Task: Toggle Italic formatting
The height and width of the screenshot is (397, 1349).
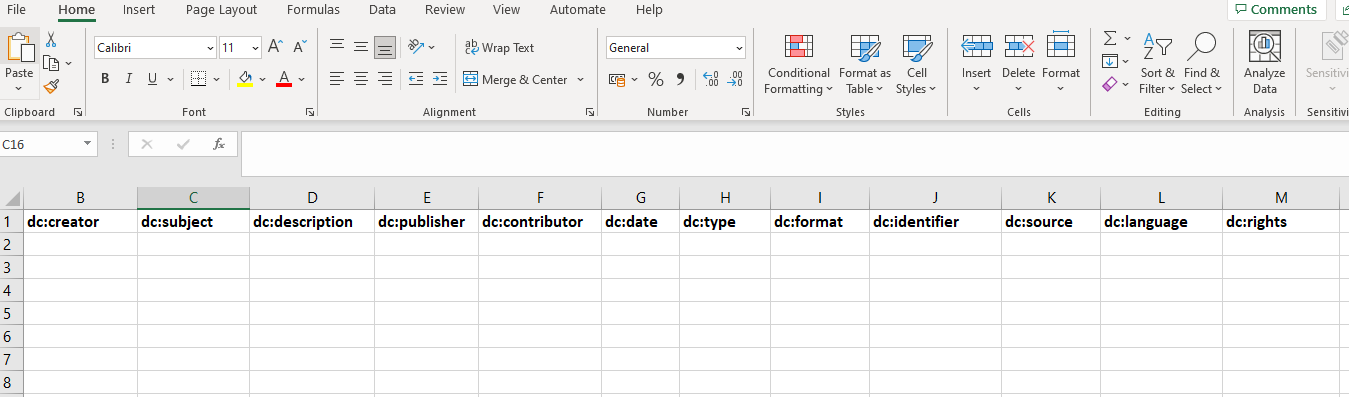Action: click(128, 79)
